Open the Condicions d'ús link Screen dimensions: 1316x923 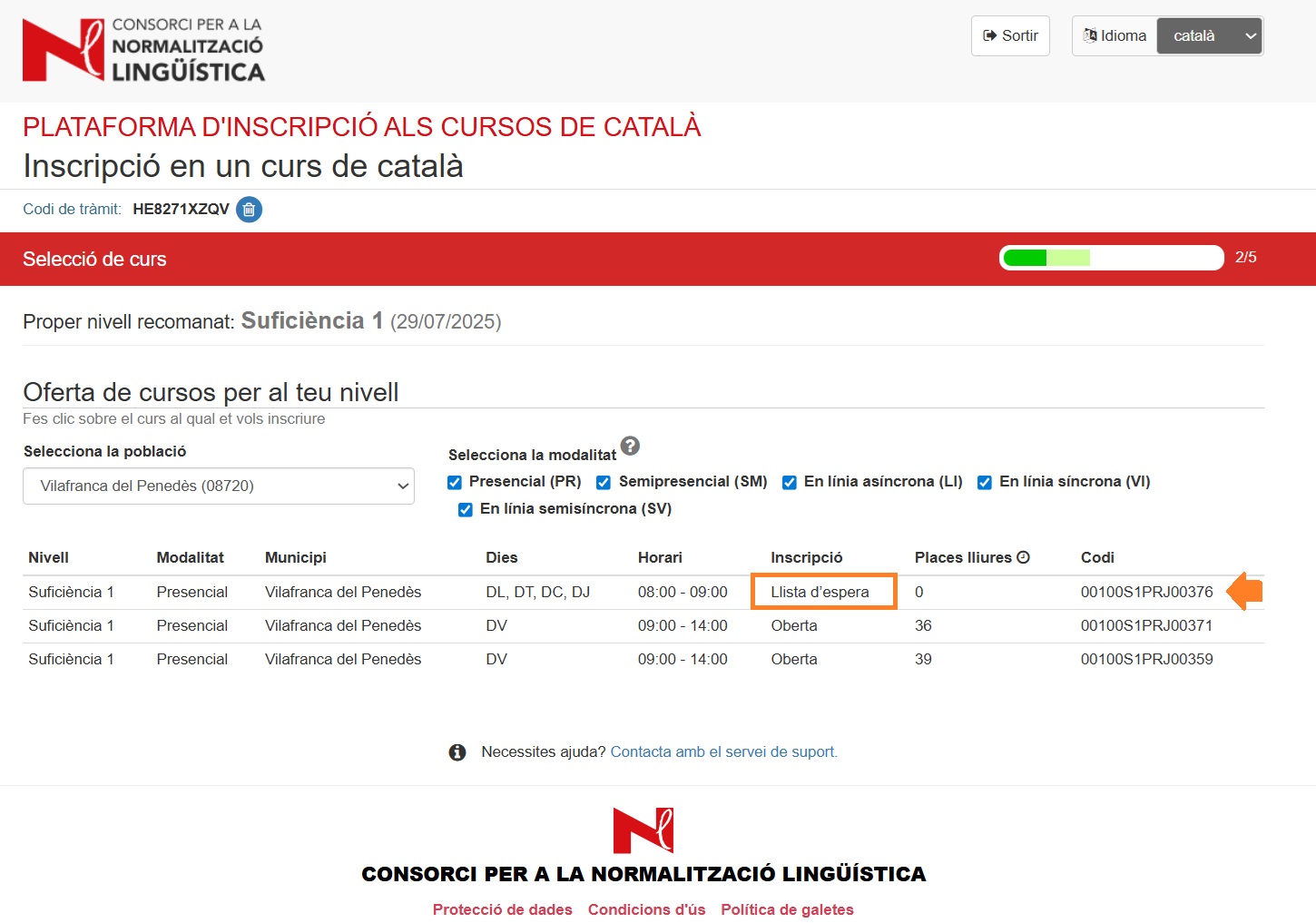tap(646, 908)
